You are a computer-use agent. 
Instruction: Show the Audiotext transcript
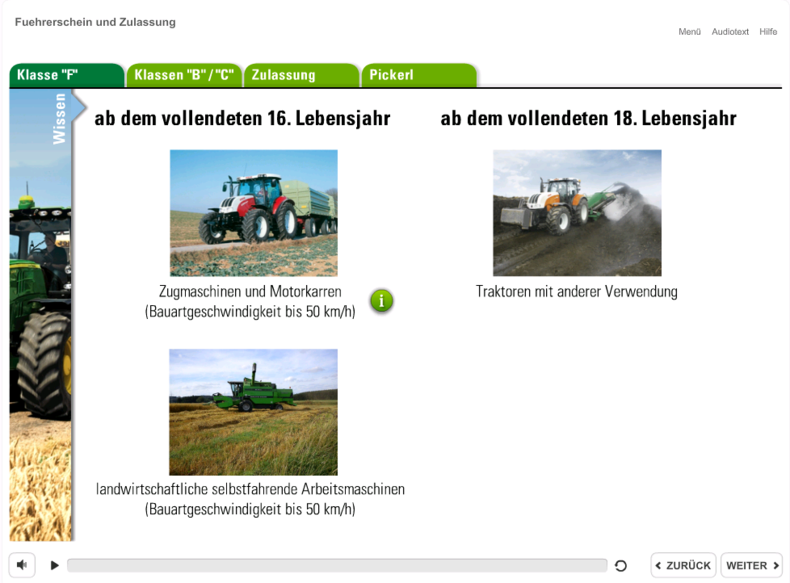730,32
